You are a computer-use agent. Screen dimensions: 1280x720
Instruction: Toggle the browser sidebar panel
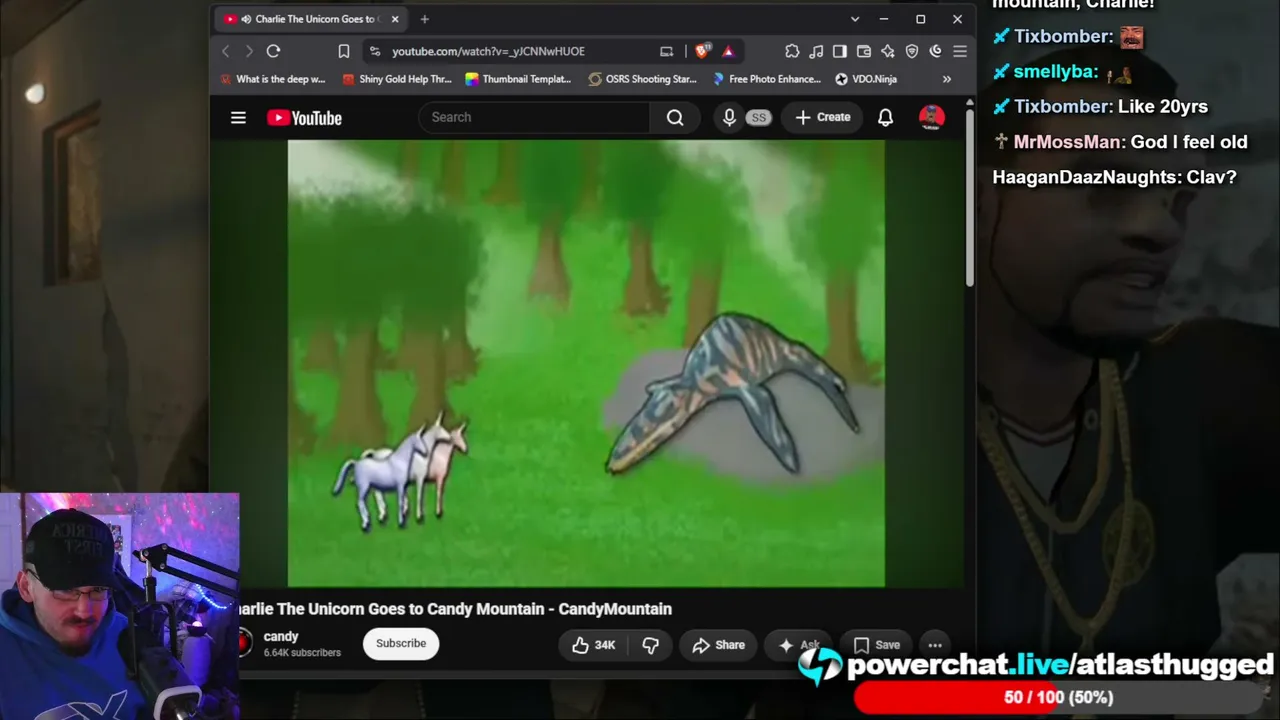pos(840,51)
